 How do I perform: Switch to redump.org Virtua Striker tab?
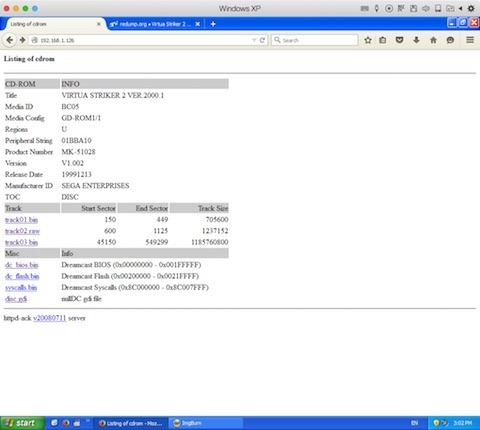151,24
